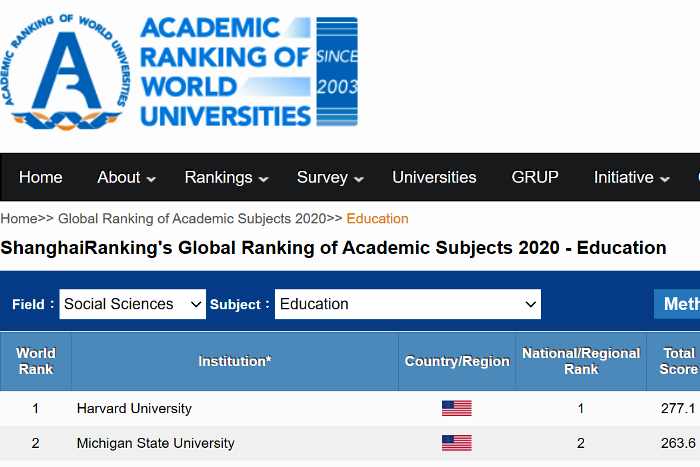
Task: Open the Home menu item
Action: pos(41,177)
